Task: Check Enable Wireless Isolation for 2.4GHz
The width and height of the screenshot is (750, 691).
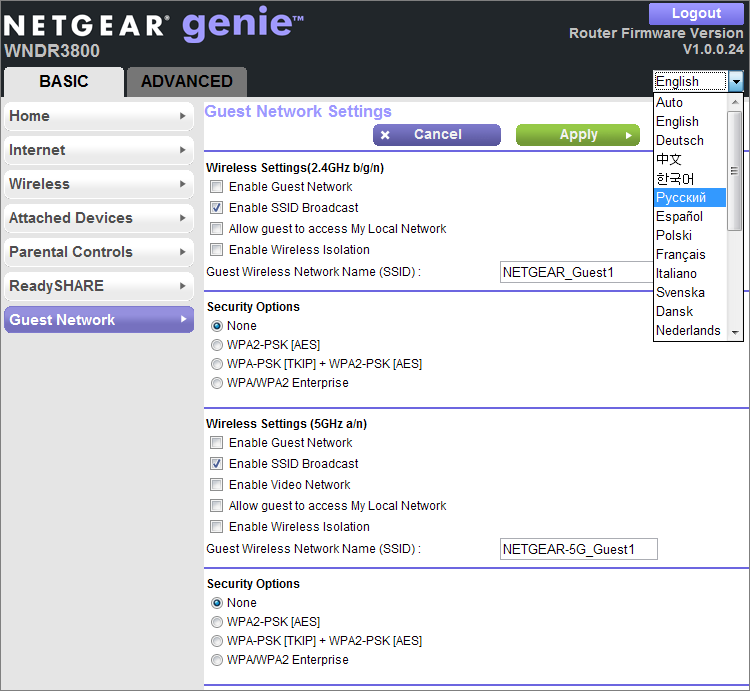Action: [x=217, y=250]
